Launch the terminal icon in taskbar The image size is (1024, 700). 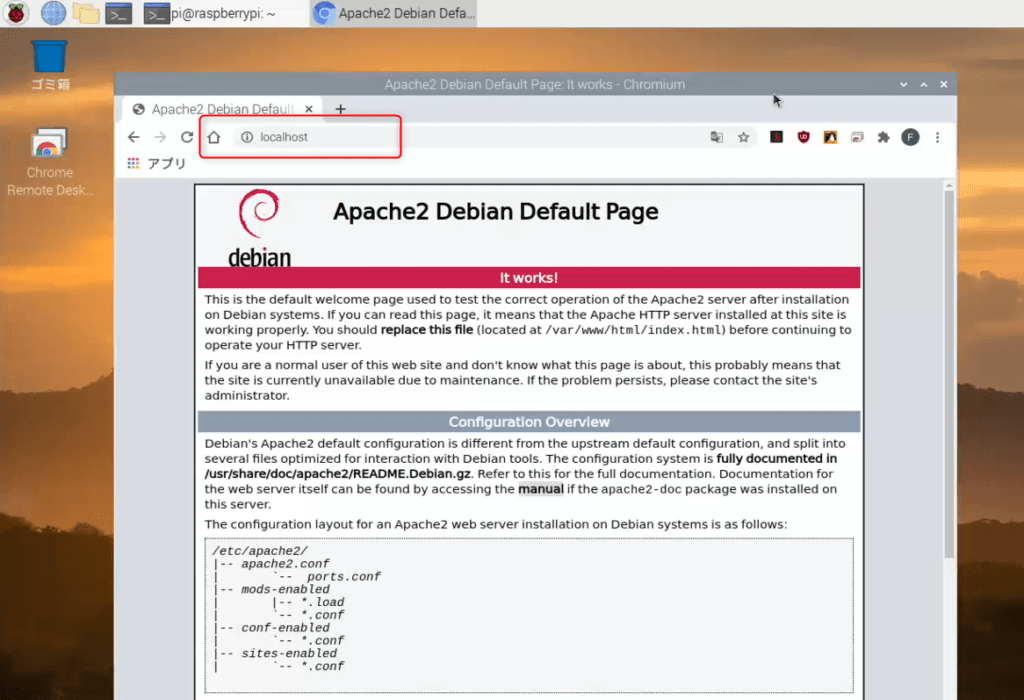[x=119, y=13]
